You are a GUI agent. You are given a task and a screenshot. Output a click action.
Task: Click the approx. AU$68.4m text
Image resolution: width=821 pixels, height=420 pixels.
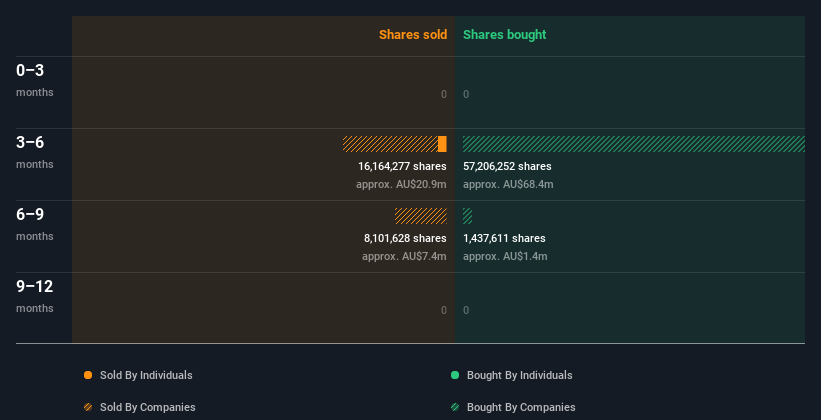508,184
